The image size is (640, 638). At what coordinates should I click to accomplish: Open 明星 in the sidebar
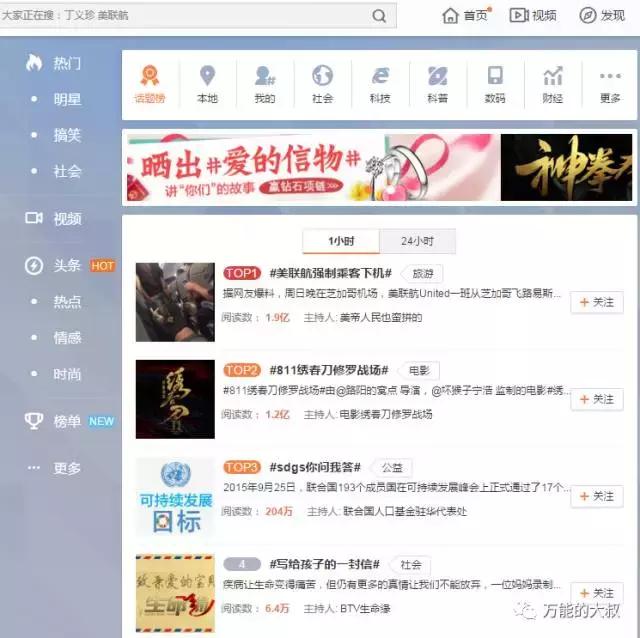tap(67, 100)
